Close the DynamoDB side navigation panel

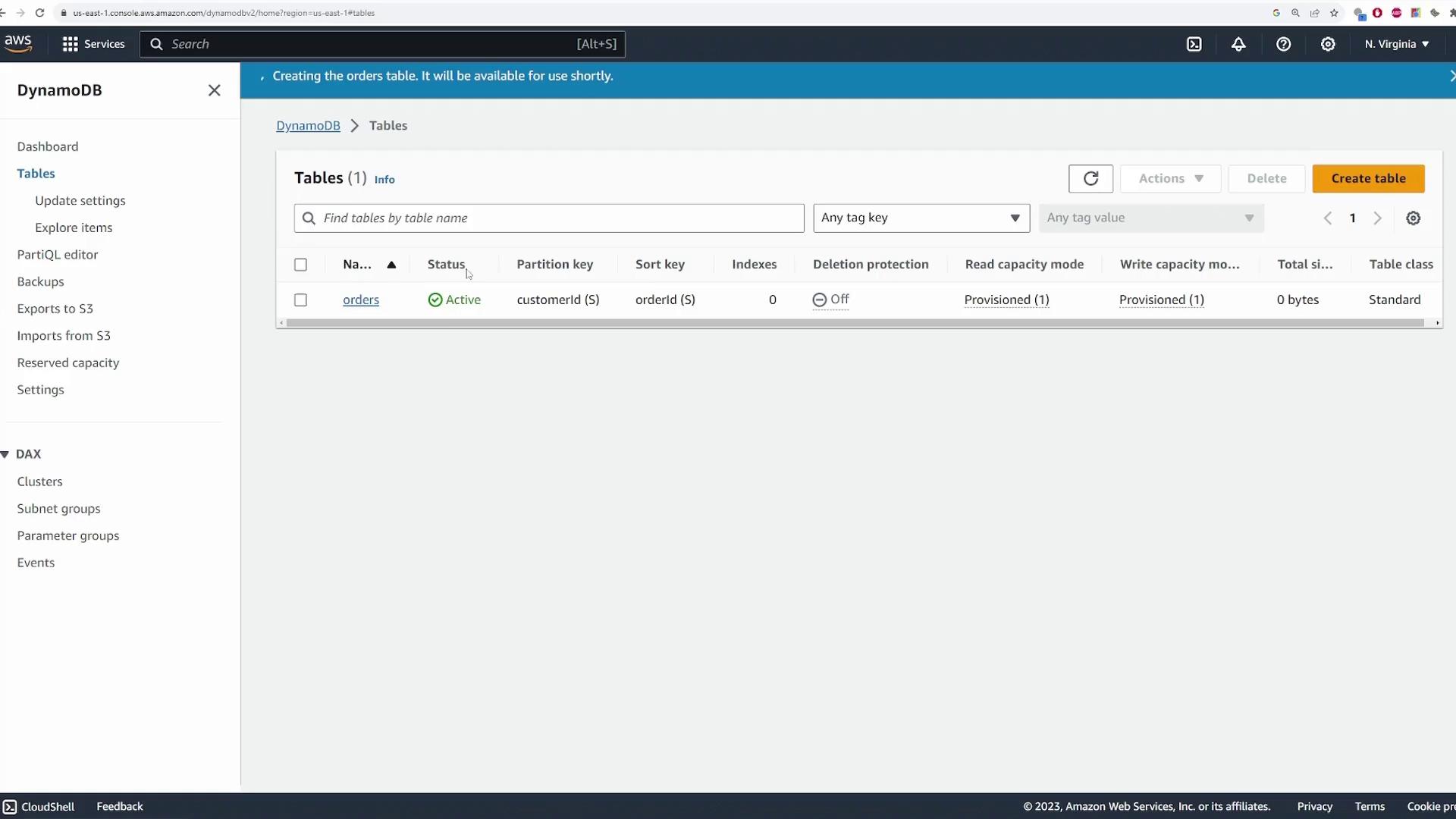215,90
